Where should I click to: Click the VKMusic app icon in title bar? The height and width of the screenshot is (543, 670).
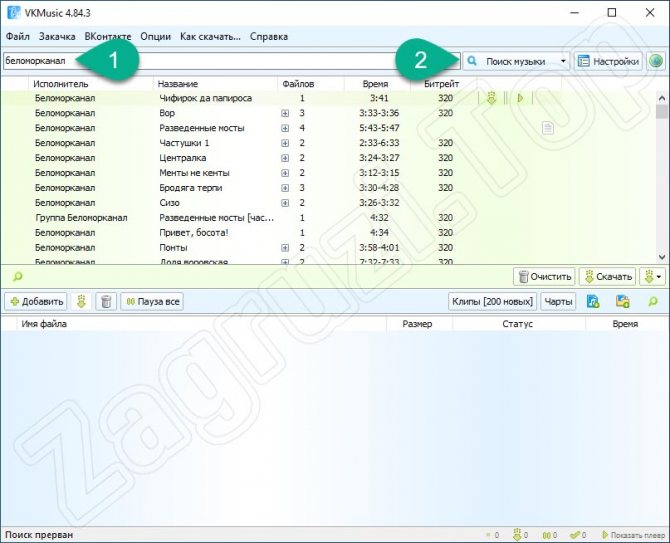pyautogui.click(x=13, y=12)
